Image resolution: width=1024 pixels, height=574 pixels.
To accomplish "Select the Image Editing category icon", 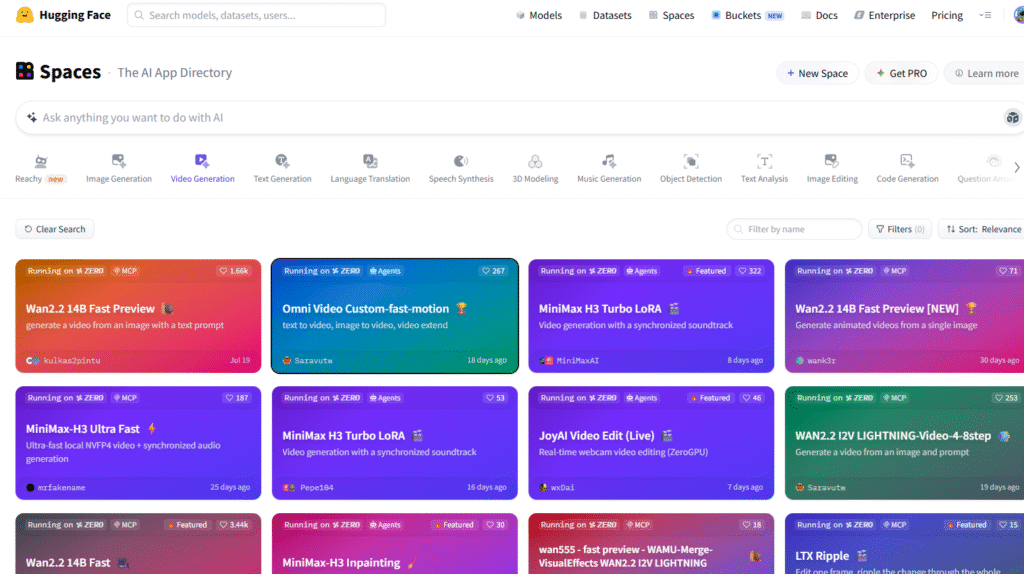I will (831, 161).
